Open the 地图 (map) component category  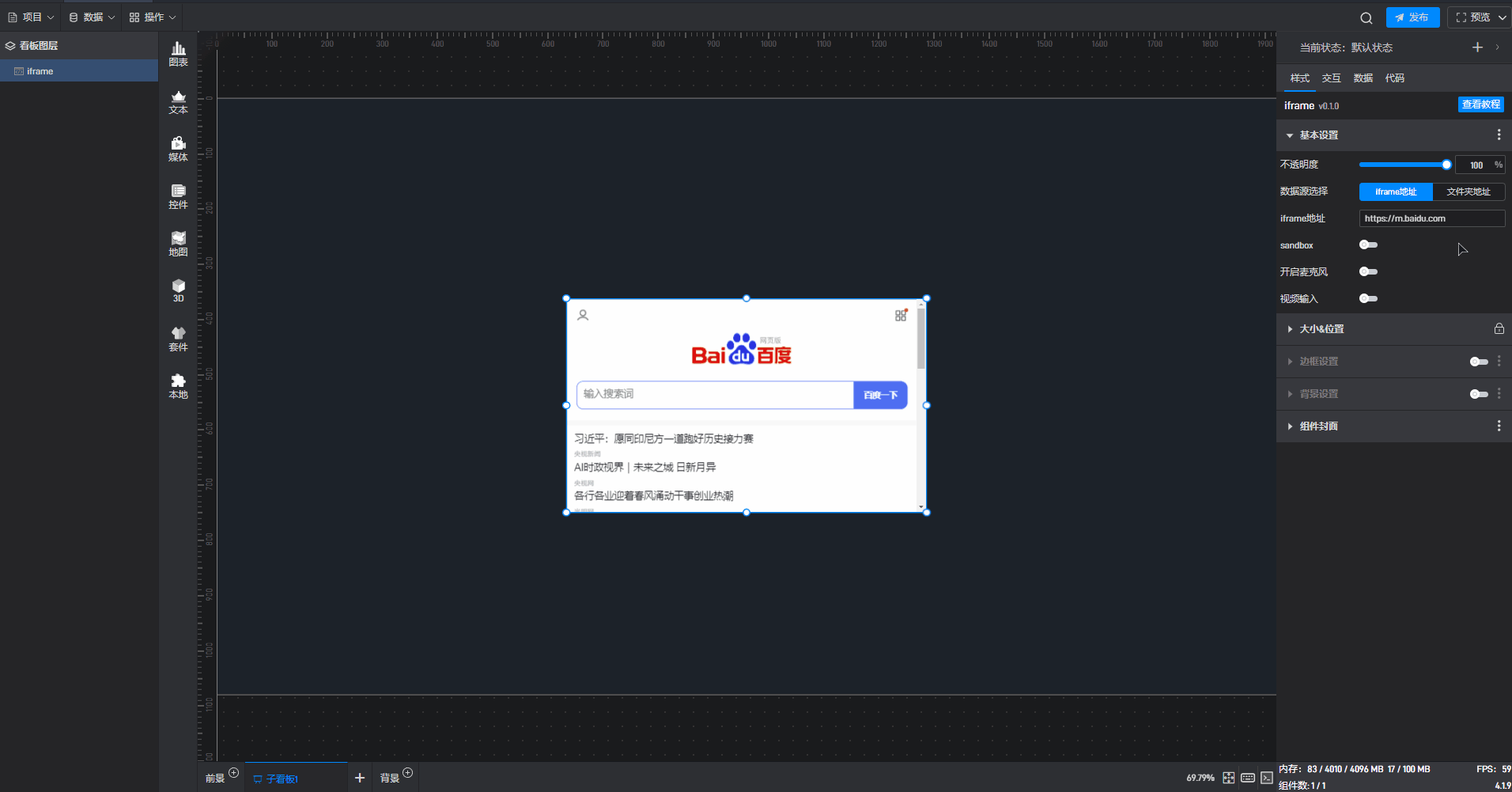tap(179, 244)
